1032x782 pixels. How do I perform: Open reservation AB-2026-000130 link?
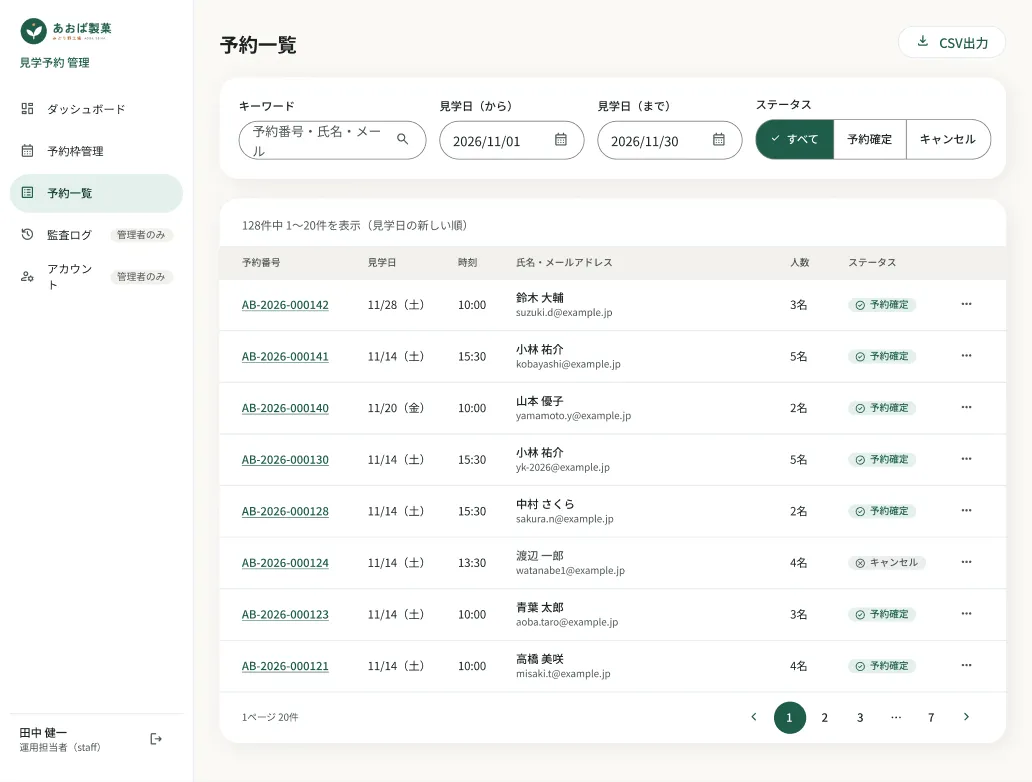coord(285,459)
